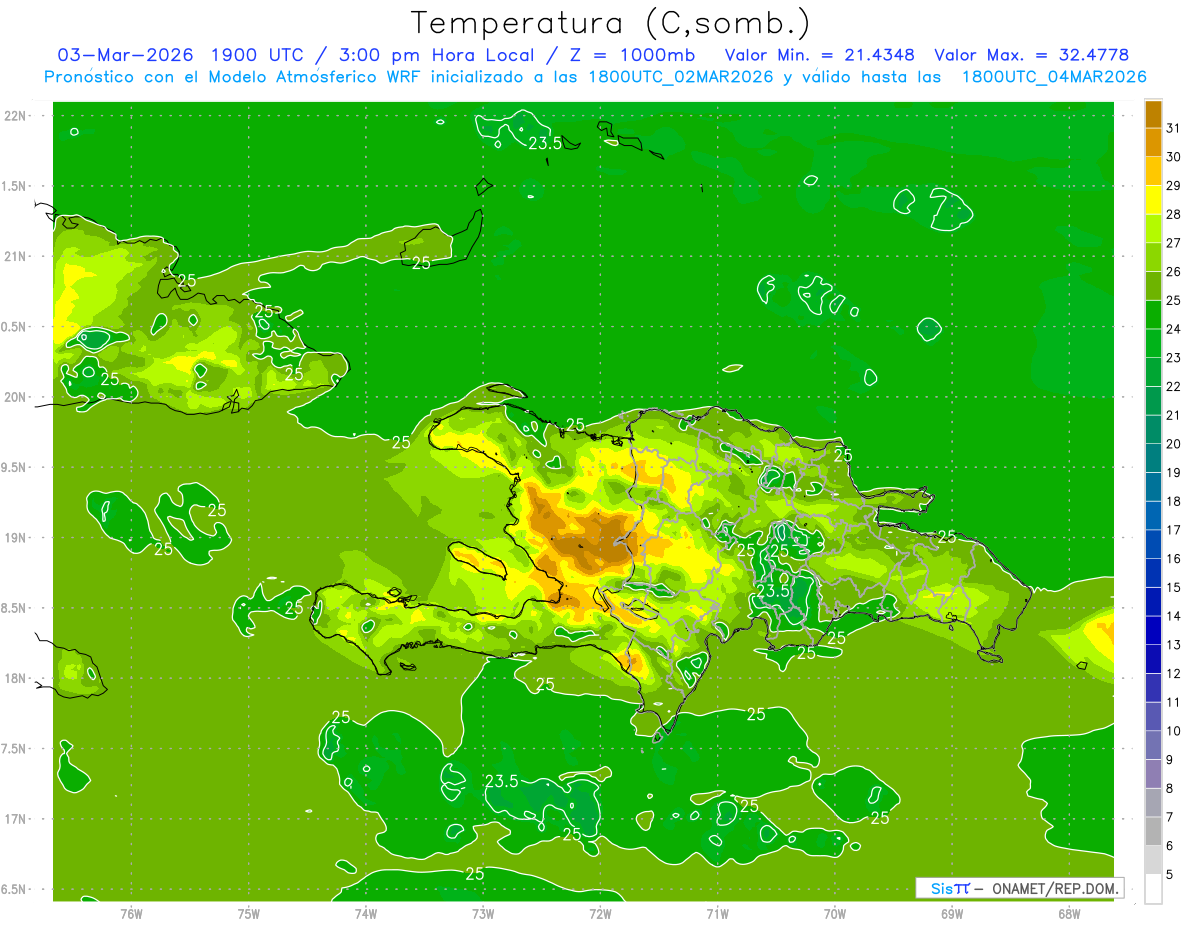Click purple legend swatch between 8 and 9
This screenshot has height=927, width=1200.
(1153, 773)
